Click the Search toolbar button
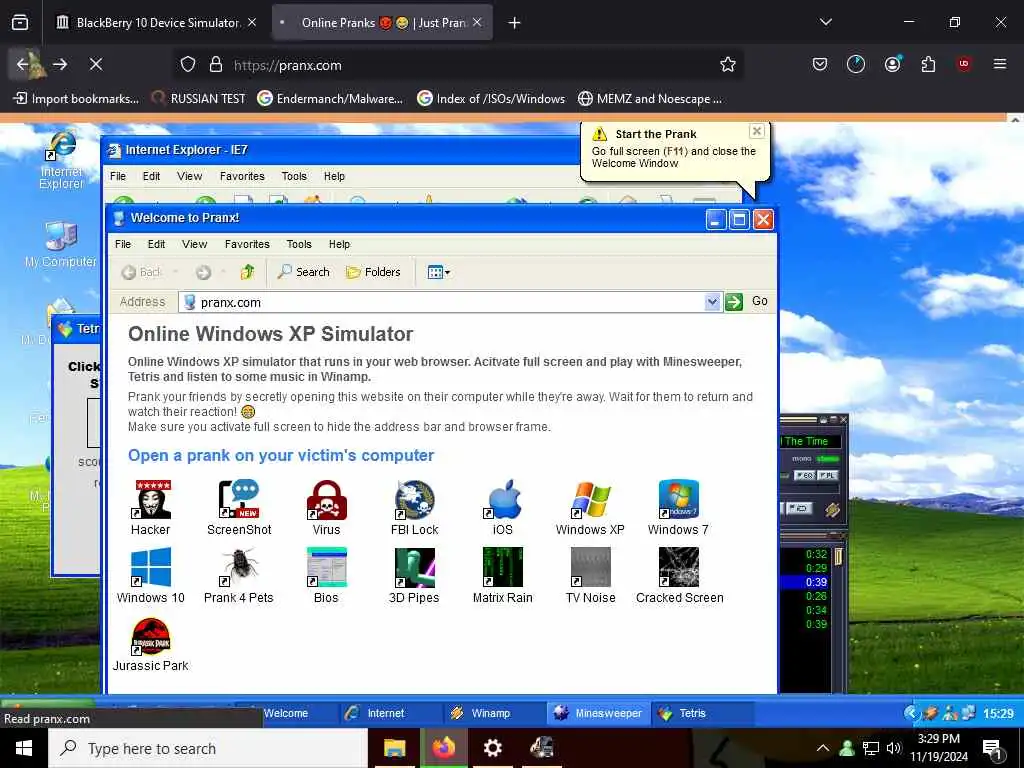1024x768 pixels. (304, 272)
